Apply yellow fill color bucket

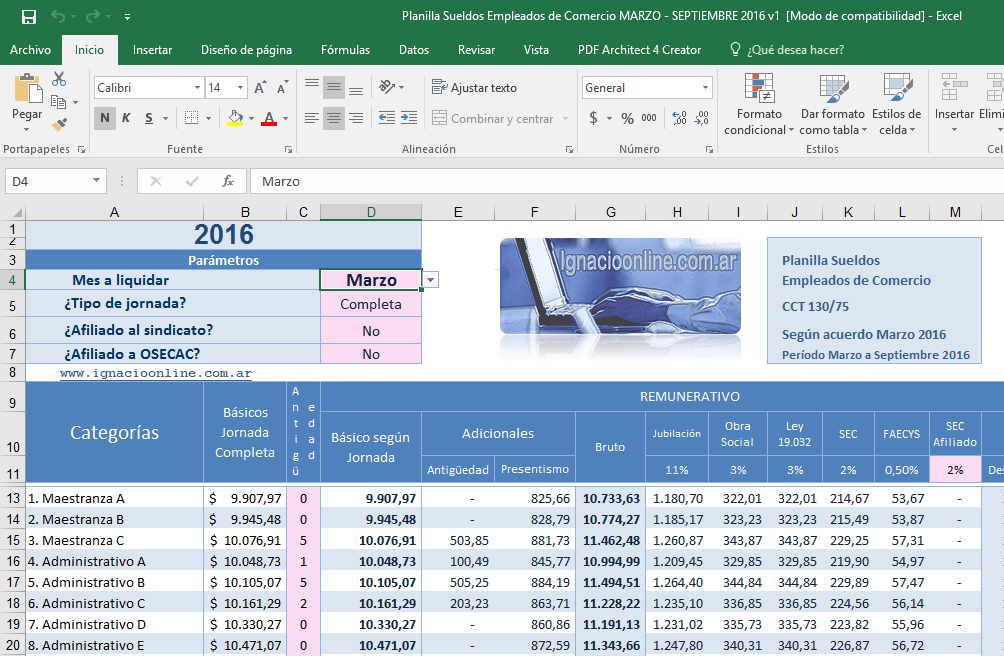[235, 118]
